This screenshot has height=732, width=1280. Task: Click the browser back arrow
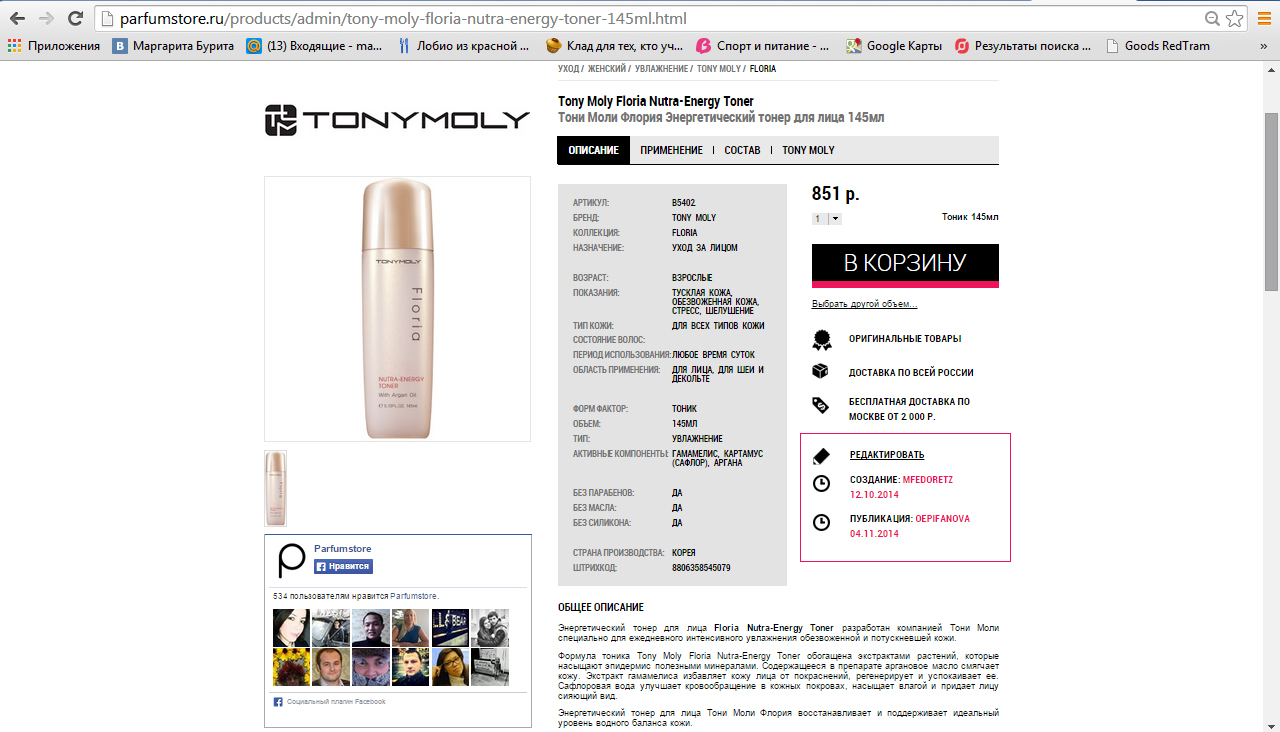(17, 19)
